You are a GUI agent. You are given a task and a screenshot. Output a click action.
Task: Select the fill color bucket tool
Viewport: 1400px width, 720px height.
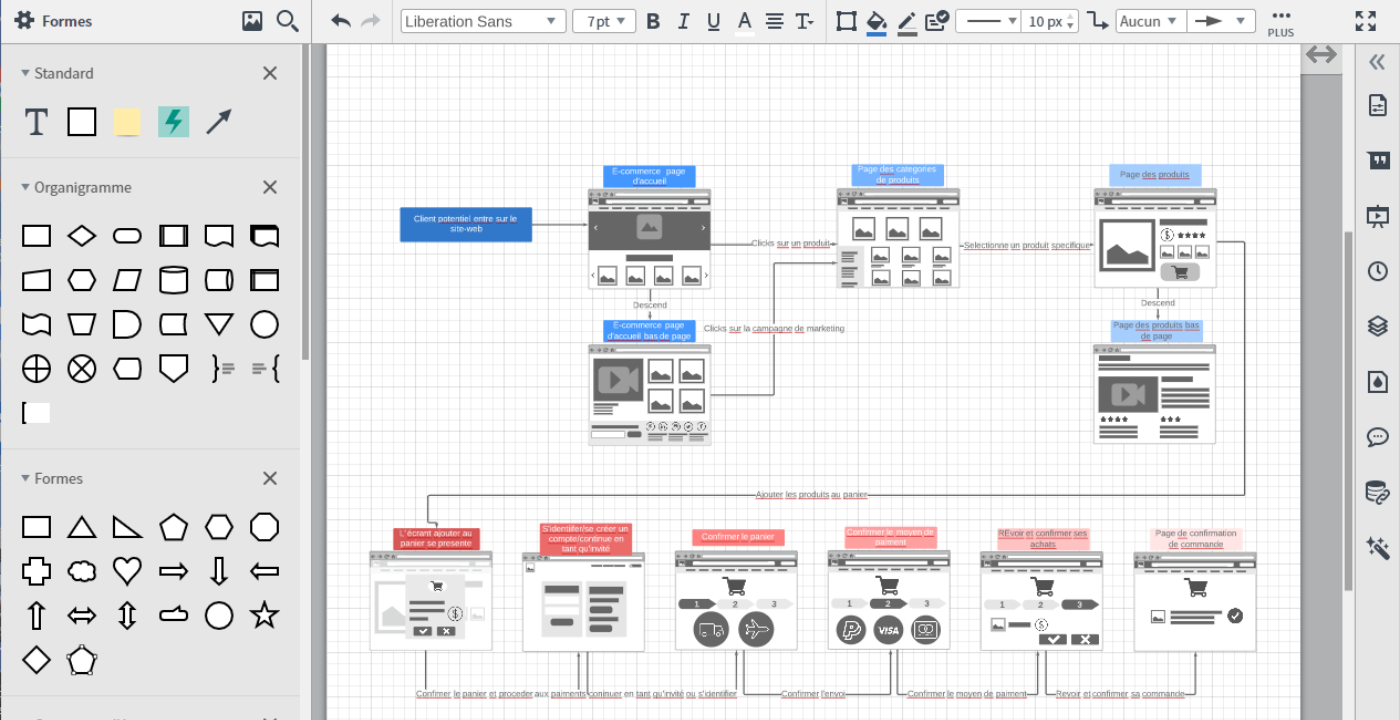click(876, 20)
